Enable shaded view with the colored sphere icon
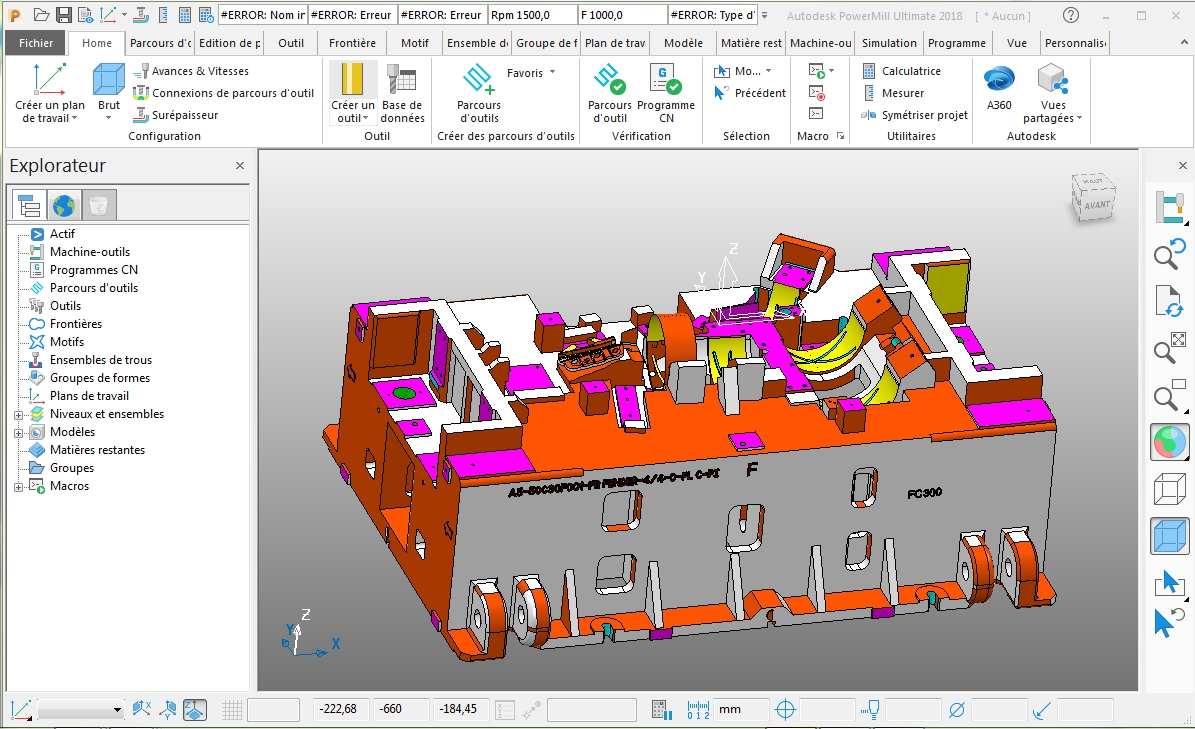The image size is (1195, 729). 1169,441
